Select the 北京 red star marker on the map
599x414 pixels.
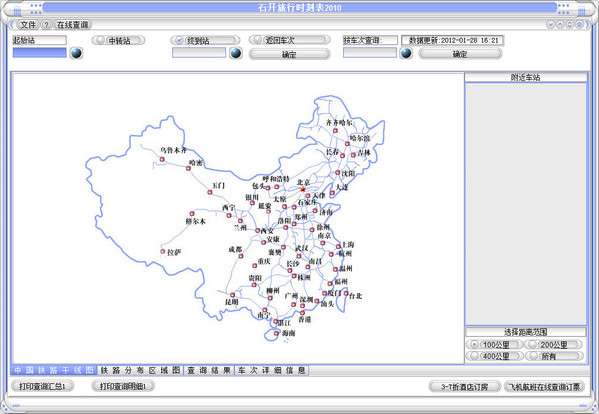303,189
